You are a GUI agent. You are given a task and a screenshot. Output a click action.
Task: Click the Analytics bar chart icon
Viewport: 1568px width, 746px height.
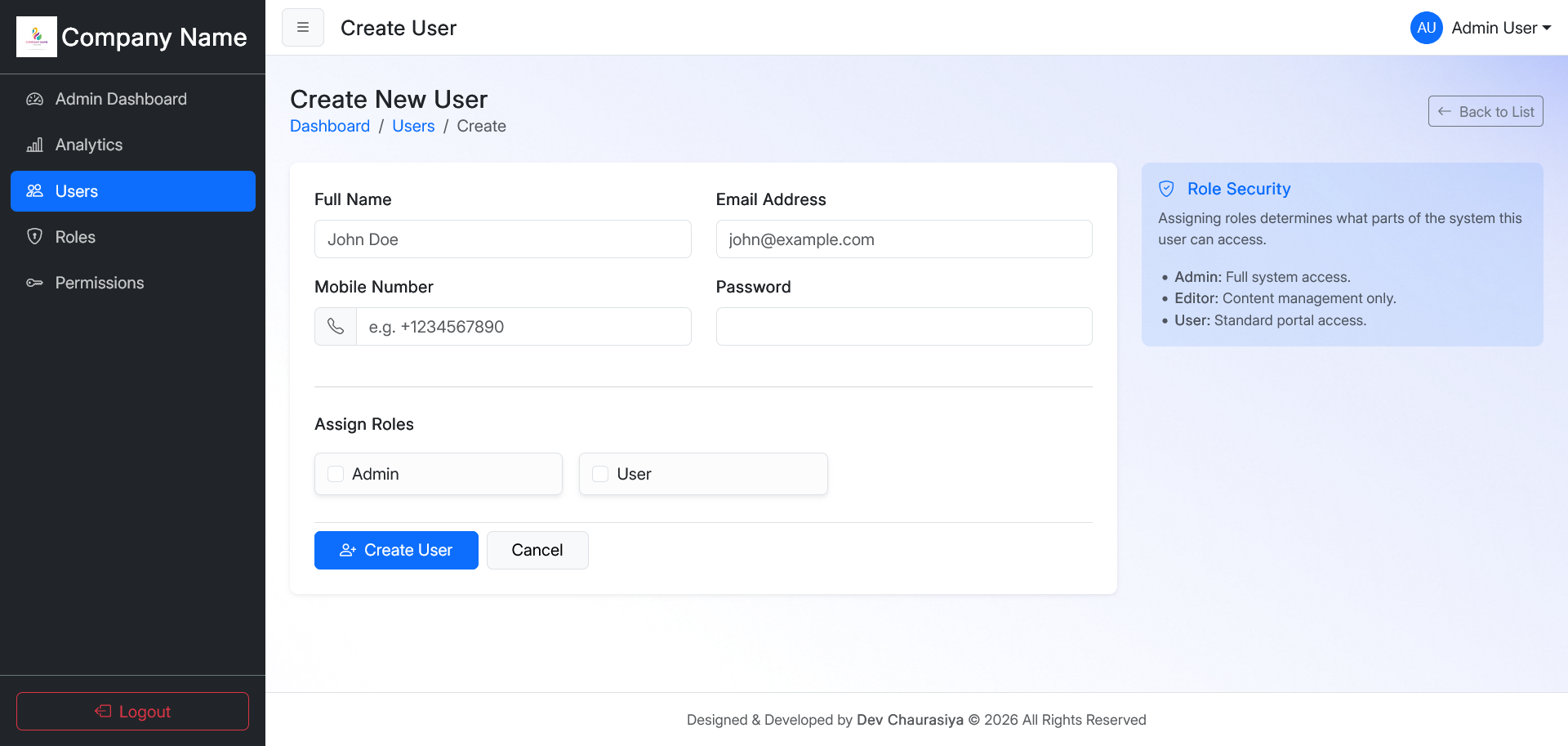pyautogui.click(x=34, y=145)
